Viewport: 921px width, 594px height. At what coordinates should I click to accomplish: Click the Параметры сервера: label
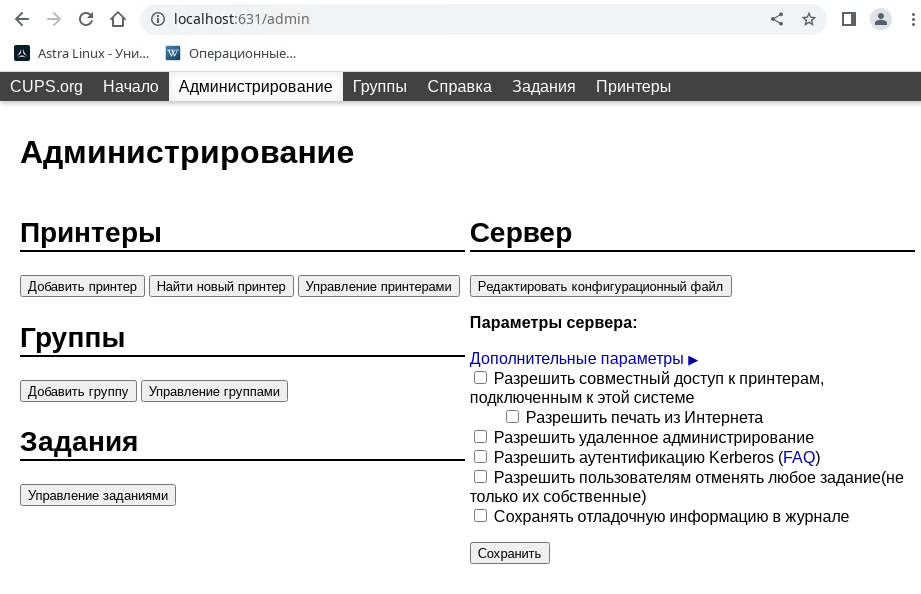pos(553,323)
